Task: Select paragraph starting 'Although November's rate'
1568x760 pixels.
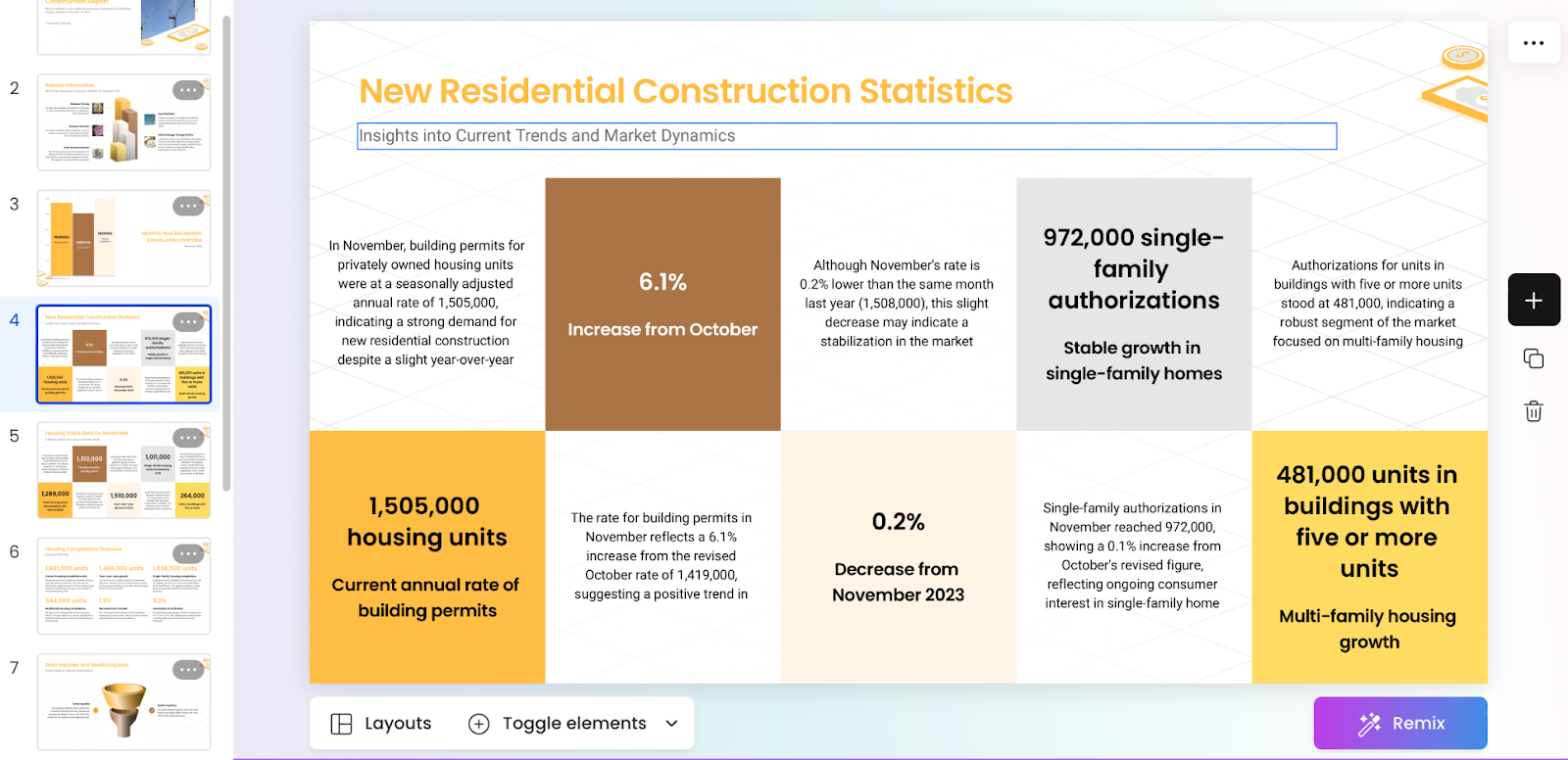Action: [x=897, y=303]
